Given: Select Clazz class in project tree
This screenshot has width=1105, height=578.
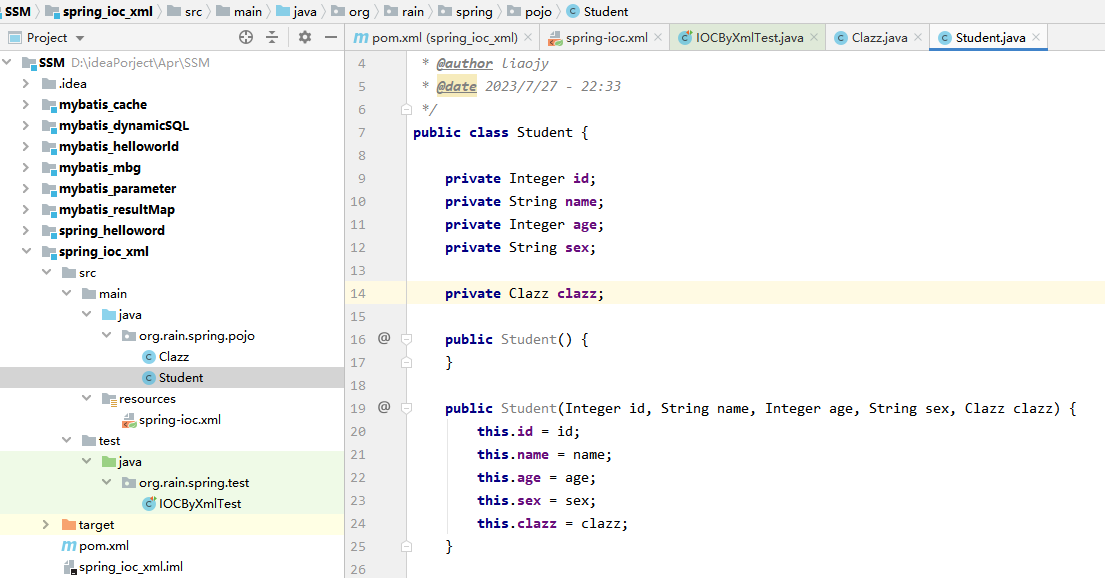Looking at the screenshot, I should pos(173,357).
